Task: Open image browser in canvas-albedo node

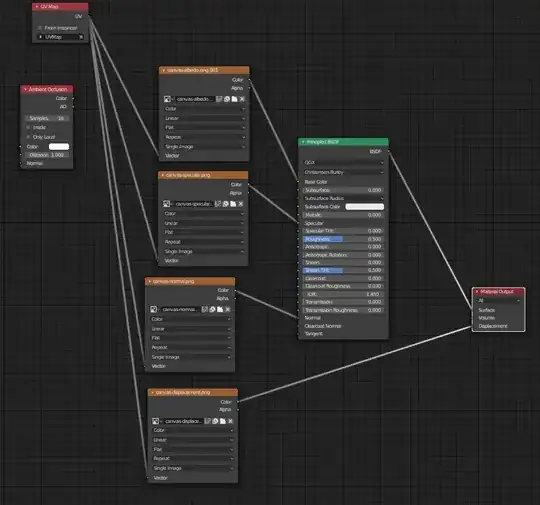Action: (168, 99)
